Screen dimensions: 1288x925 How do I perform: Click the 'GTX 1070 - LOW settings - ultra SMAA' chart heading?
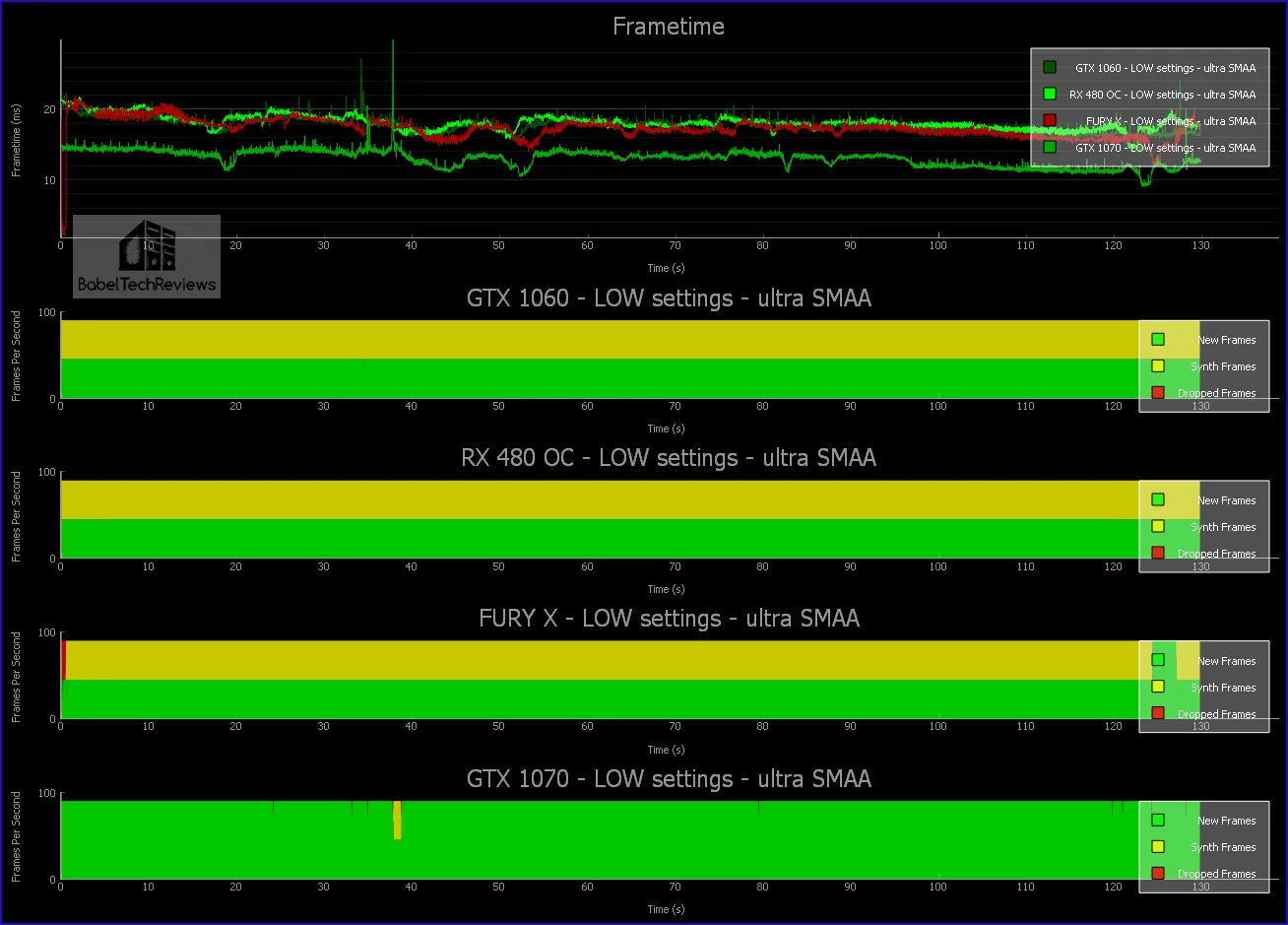click(x=669, y=779)
